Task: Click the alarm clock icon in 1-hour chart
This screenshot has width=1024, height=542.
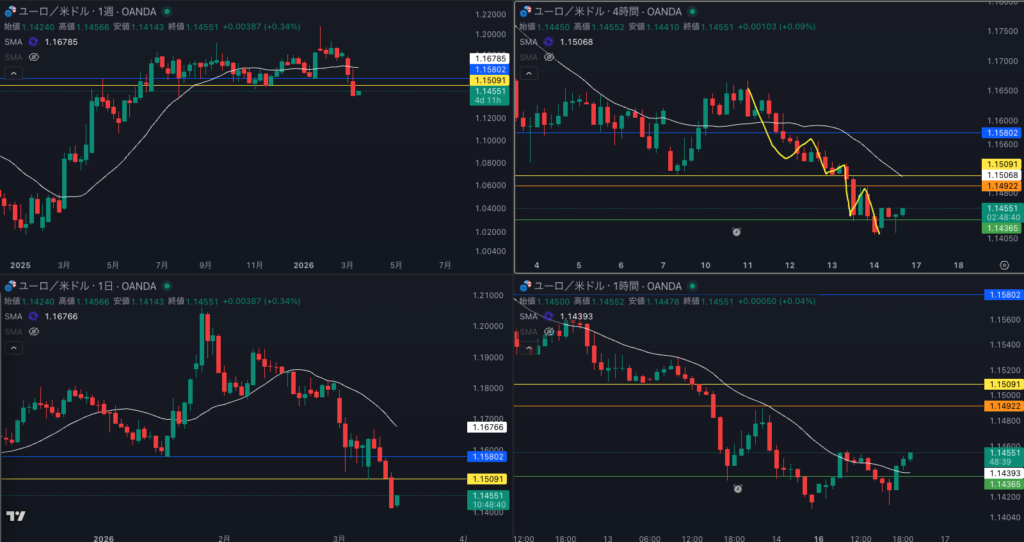Action: point(737,489)
